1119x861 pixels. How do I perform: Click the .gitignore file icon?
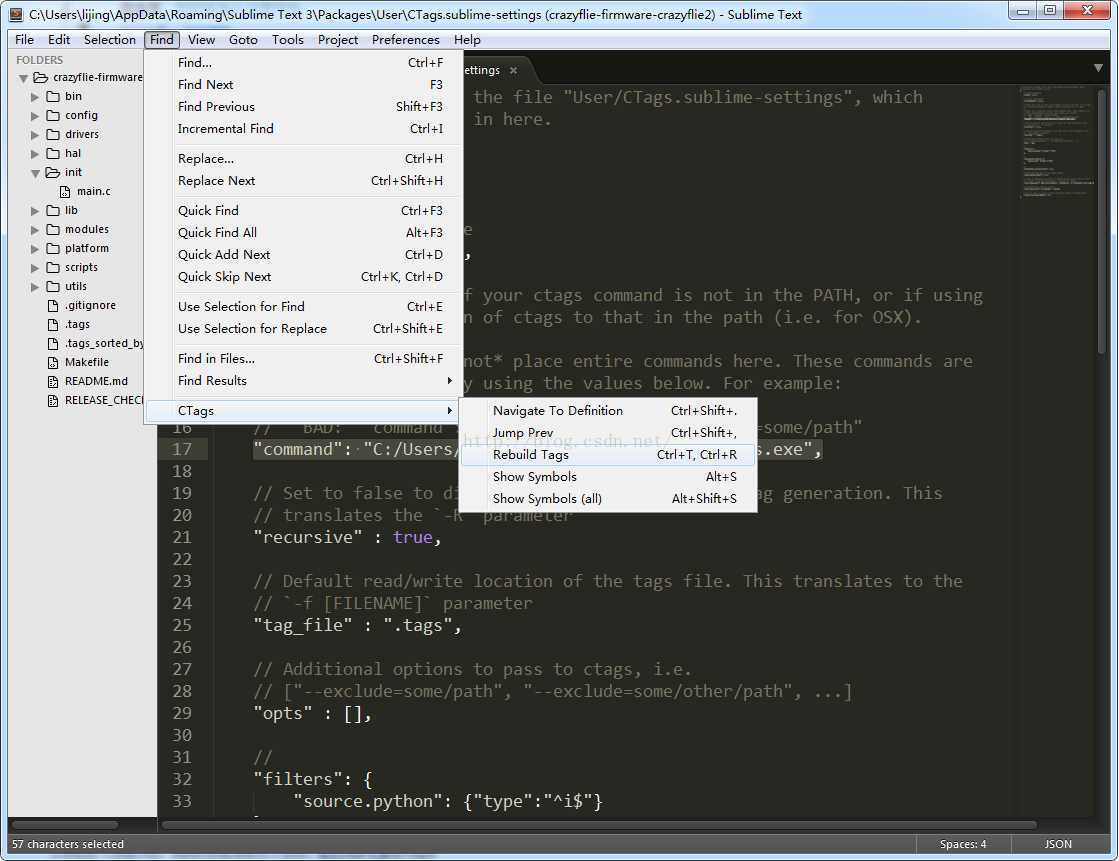[x=53, y=306]
